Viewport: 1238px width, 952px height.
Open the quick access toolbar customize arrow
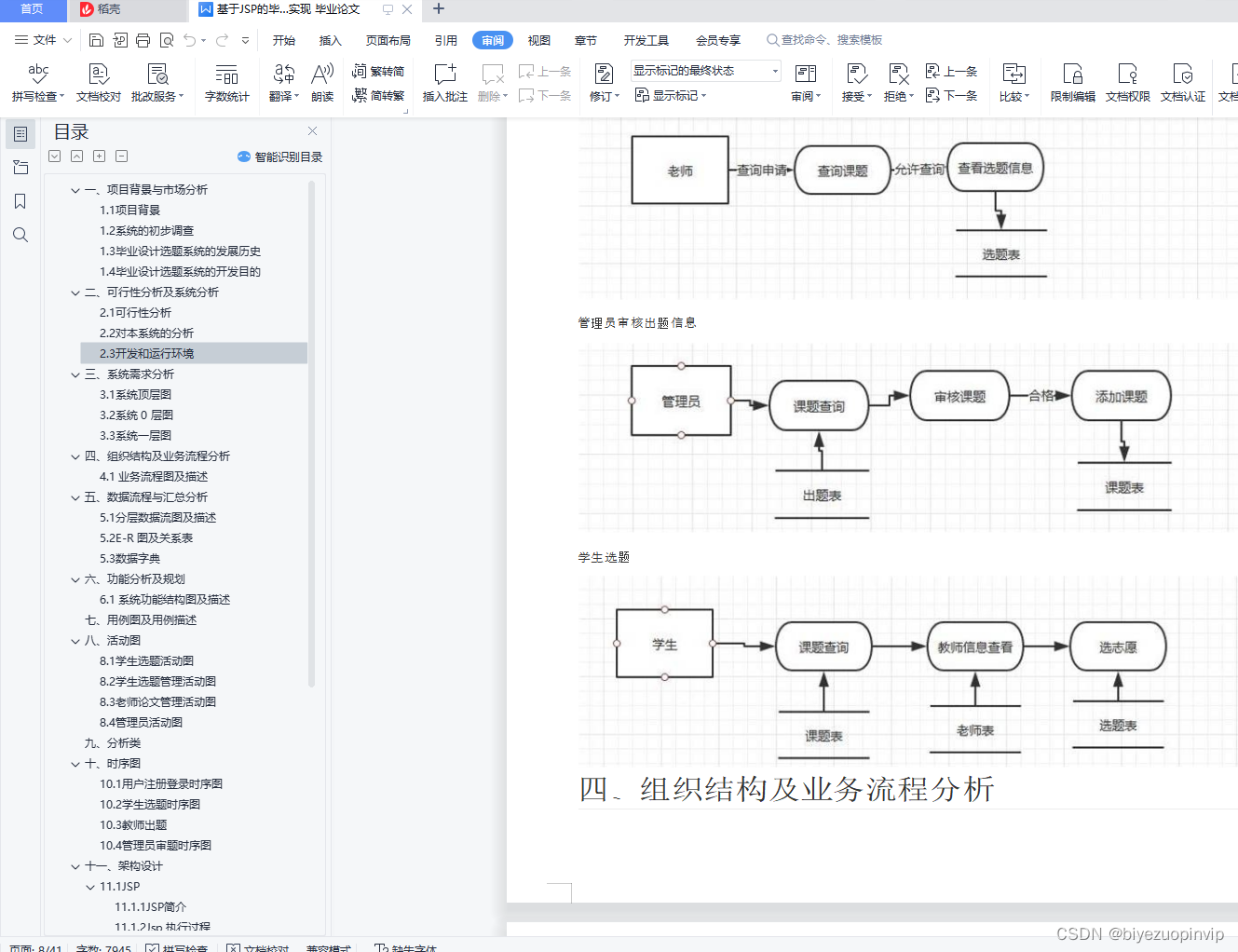(x=245, y=40)
